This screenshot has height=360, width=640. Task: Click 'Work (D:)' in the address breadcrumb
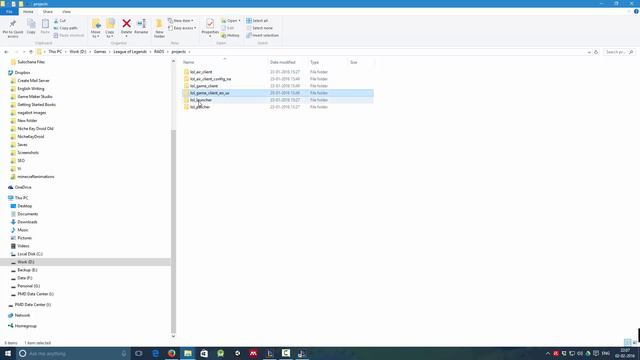point(78,52)
